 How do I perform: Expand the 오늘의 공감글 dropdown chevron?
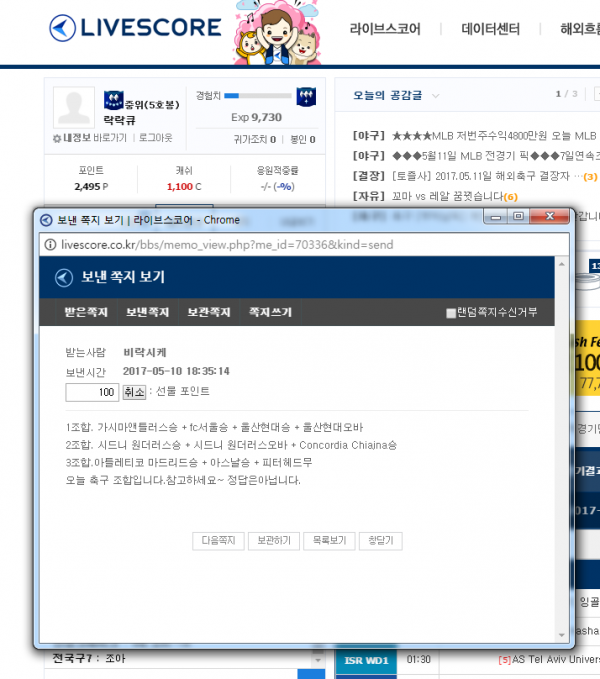tap(435, 96)
